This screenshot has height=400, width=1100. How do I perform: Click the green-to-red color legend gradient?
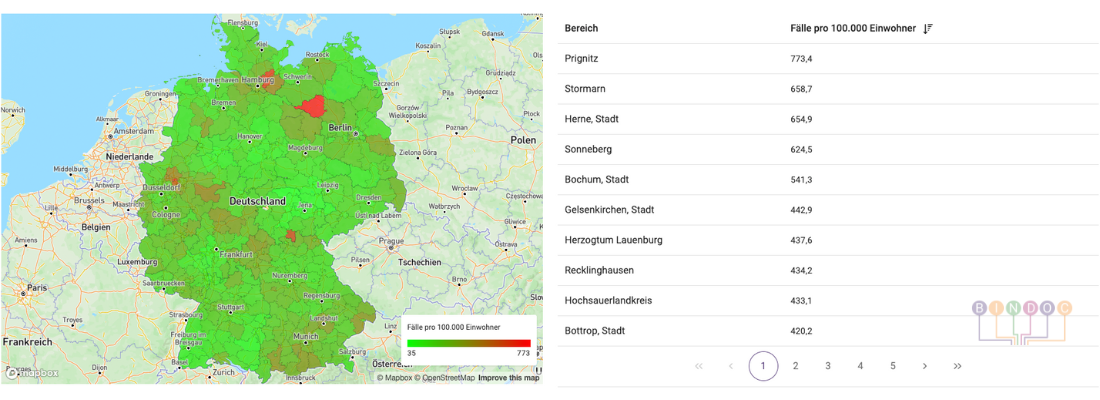pyautogui.click(x=468, y=342)
